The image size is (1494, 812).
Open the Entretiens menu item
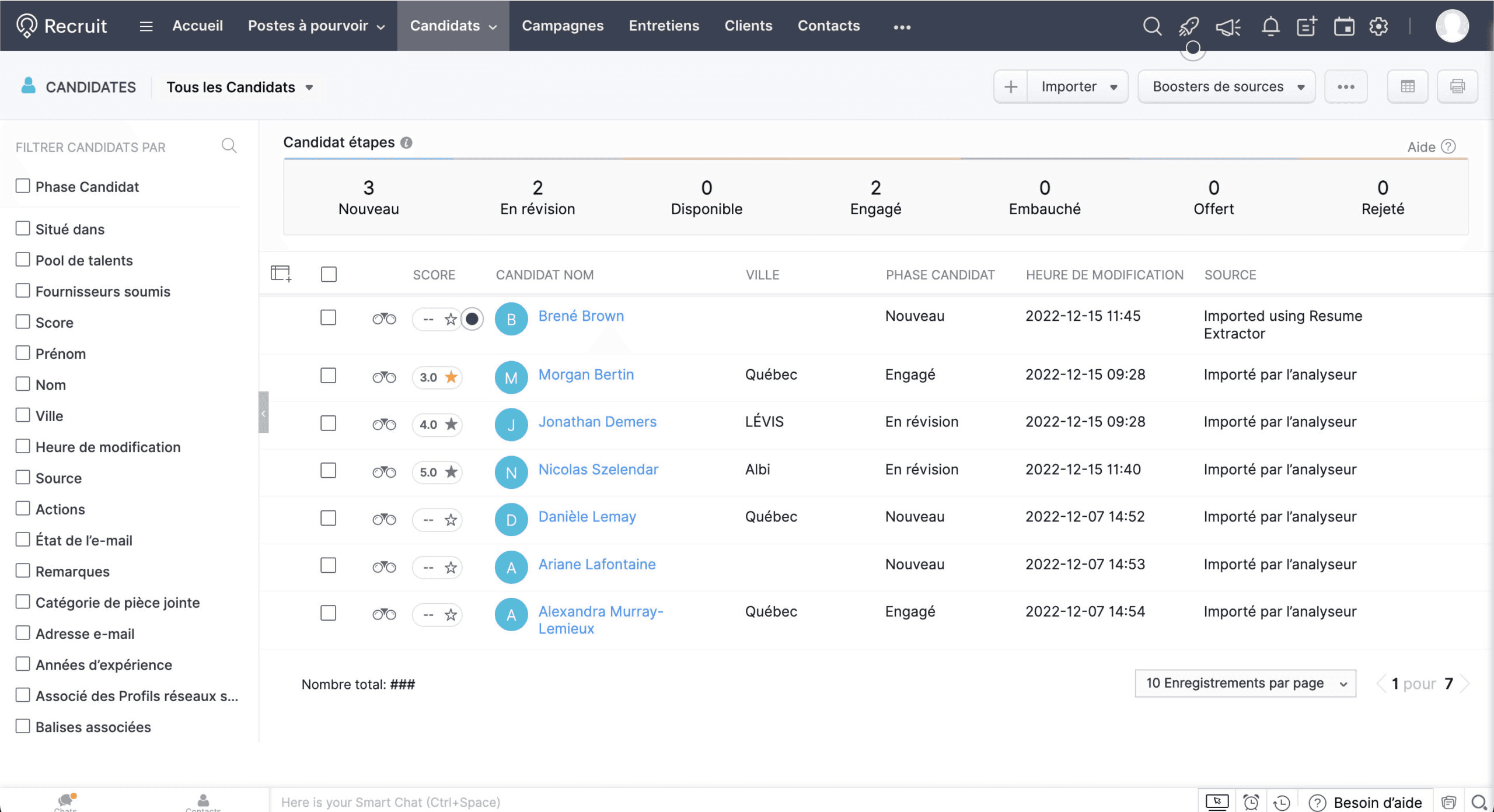[664, 26]
